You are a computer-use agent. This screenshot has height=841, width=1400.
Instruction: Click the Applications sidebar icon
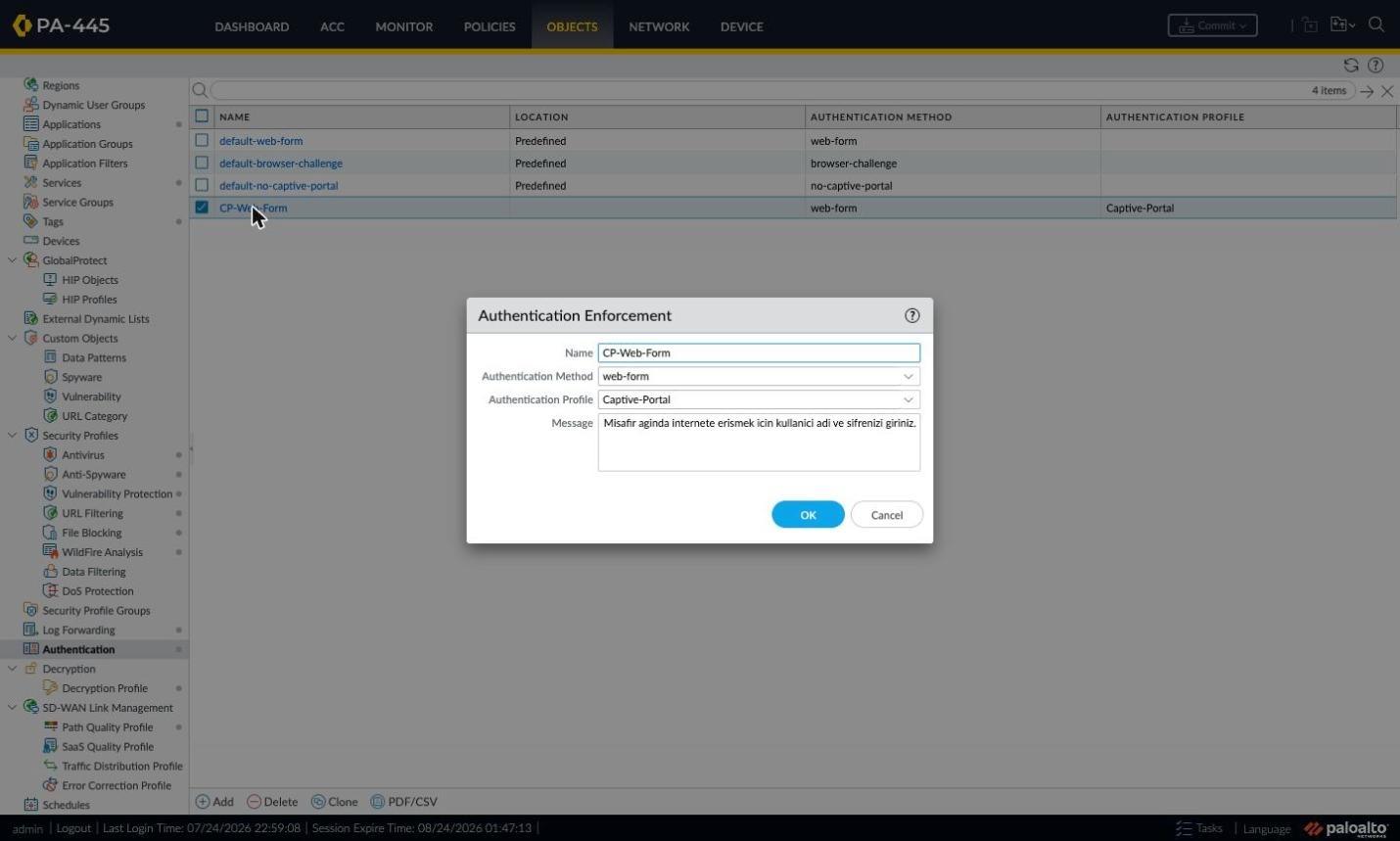click(31, 124)
